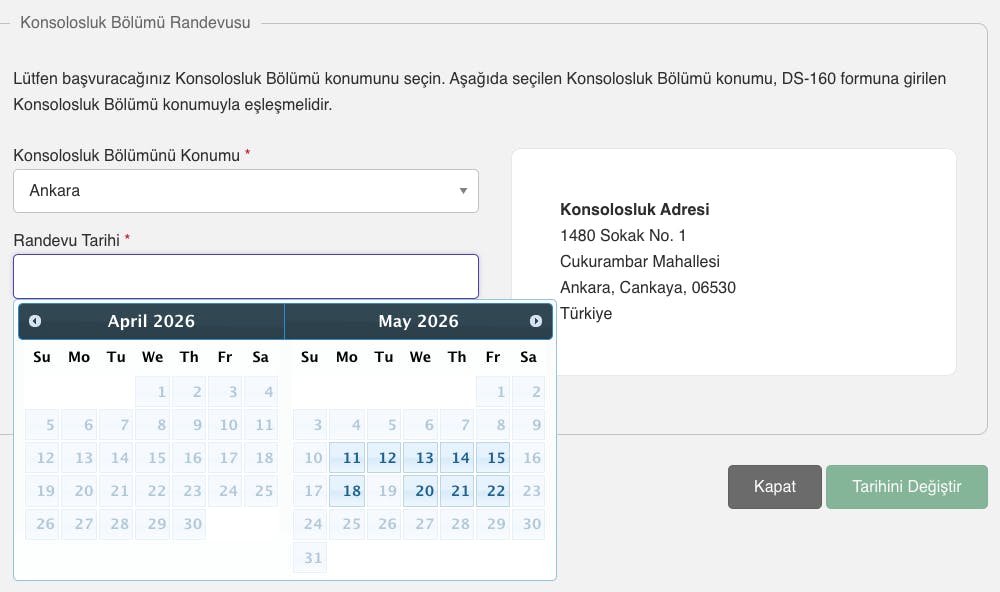Select May 22 as the appointment date
This screenshot has height=592, width=1000.
click(x=493, y=490)
